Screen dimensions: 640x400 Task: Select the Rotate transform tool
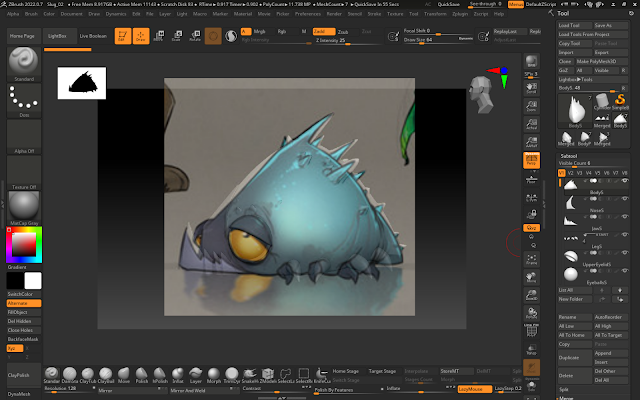195,36
